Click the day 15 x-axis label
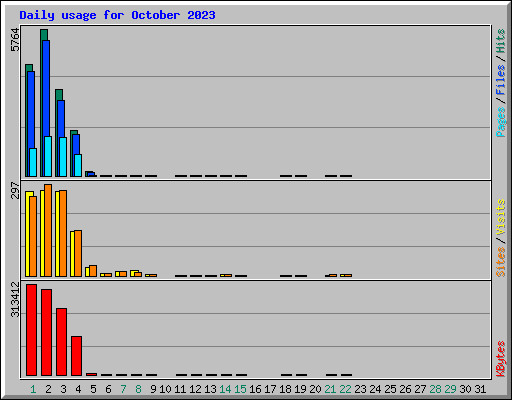512x400 pixels. point(240,389)
